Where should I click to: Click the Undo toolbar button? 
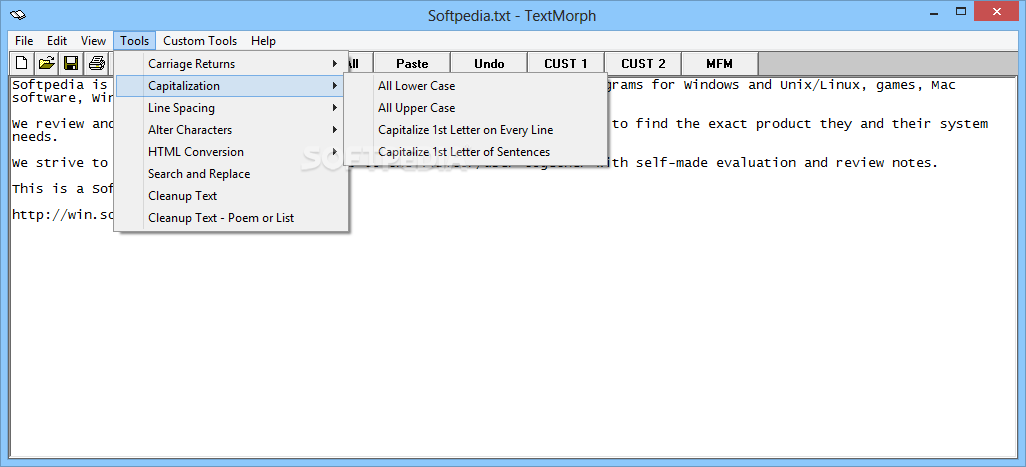coord(489,63)
